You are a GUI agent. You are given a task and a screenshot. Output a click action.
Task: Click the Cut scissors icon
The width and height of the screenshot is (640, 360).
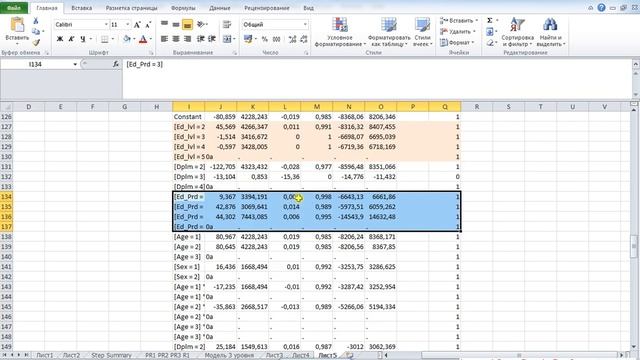pos(36,21)
